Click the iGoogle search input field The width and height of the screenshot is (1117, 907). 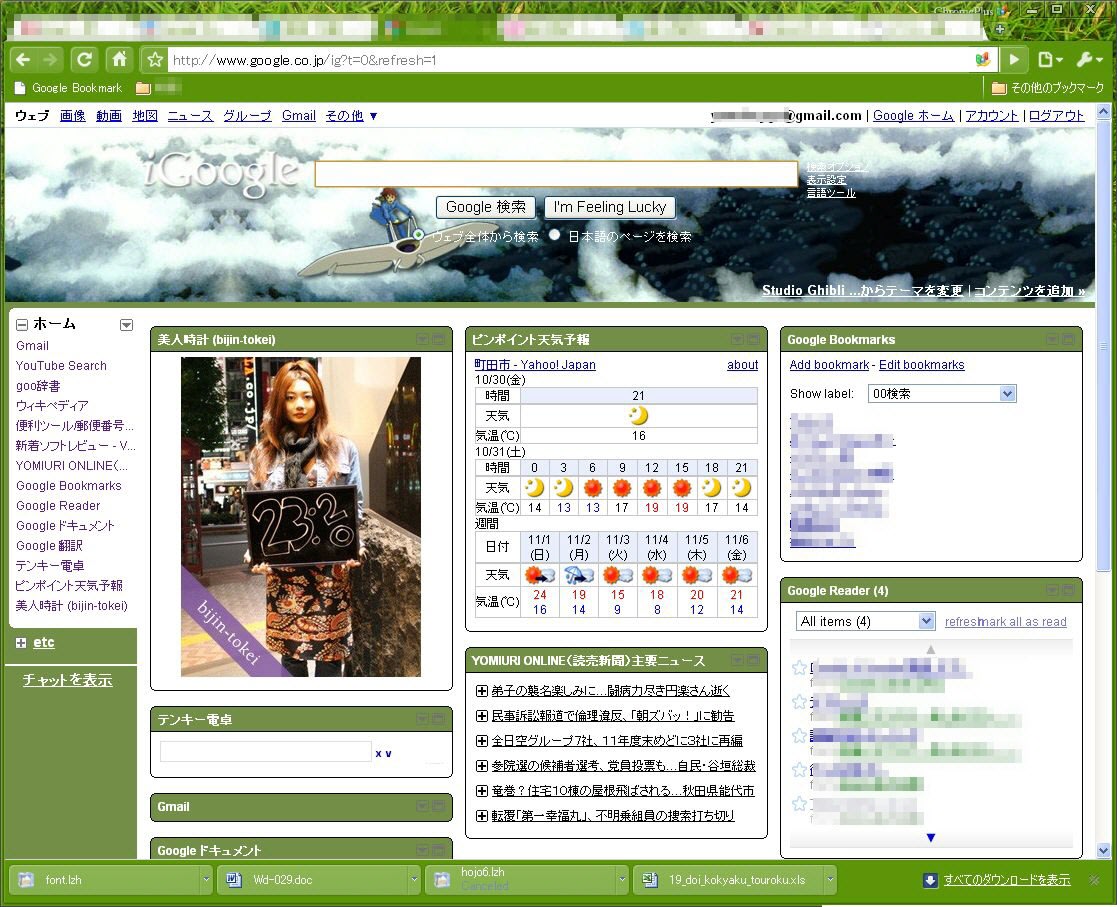coord(556,174)
